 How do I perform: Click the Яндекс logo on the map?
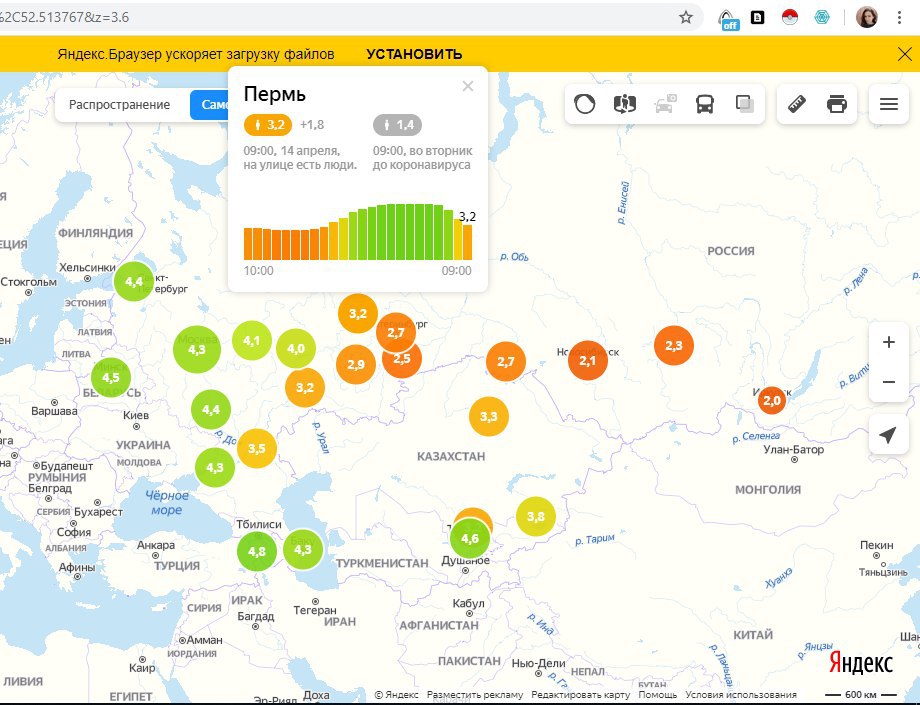click(x=861, y=663)
